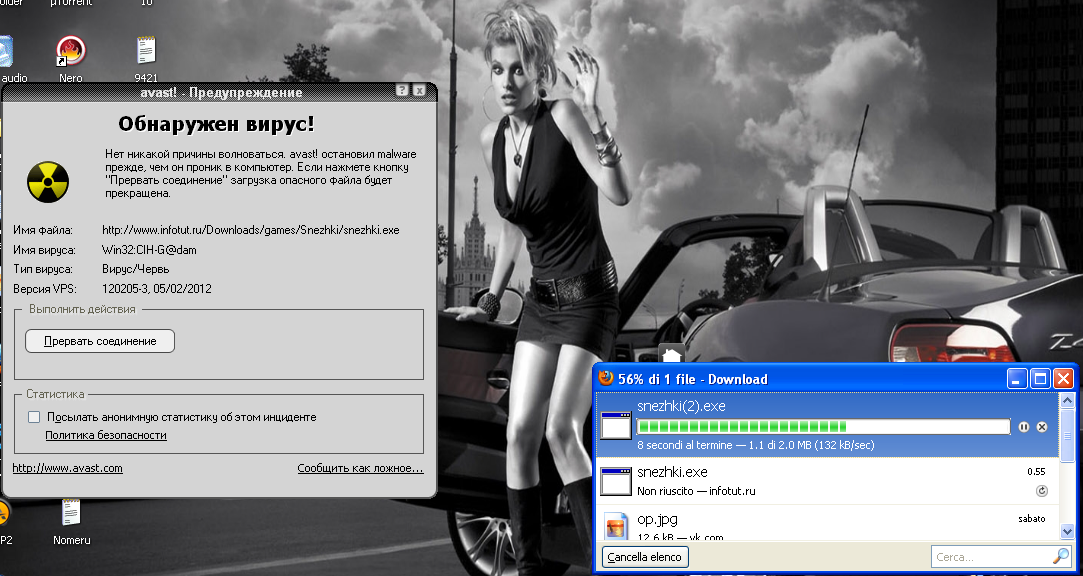This screenshot has height=576, width=1083.
Task: Retry the failed snezhki.exe download
Action: pyautogui.click(x=1042, y=491)
